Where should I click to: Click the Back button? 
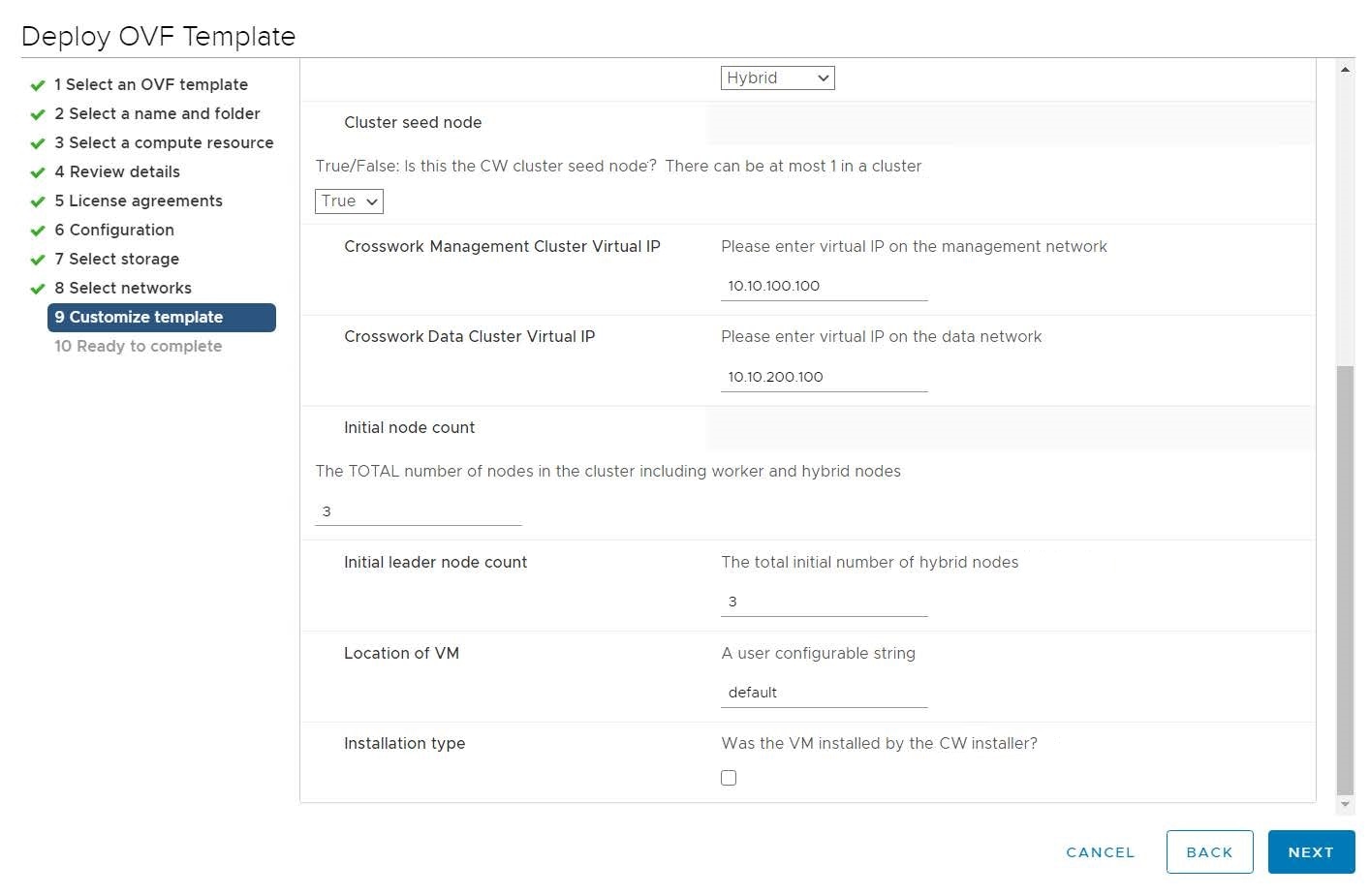pos(1209,852)
